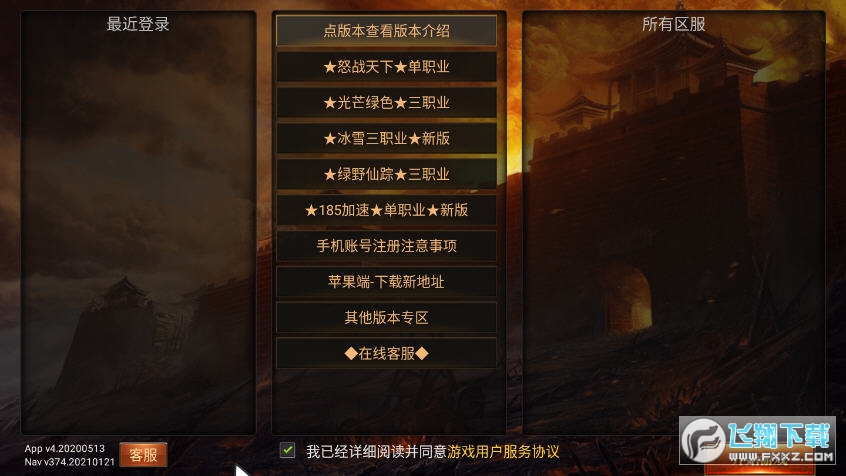846x476 pixels.
Task: Click the partially hidden red start button
Action: (760, 468)
